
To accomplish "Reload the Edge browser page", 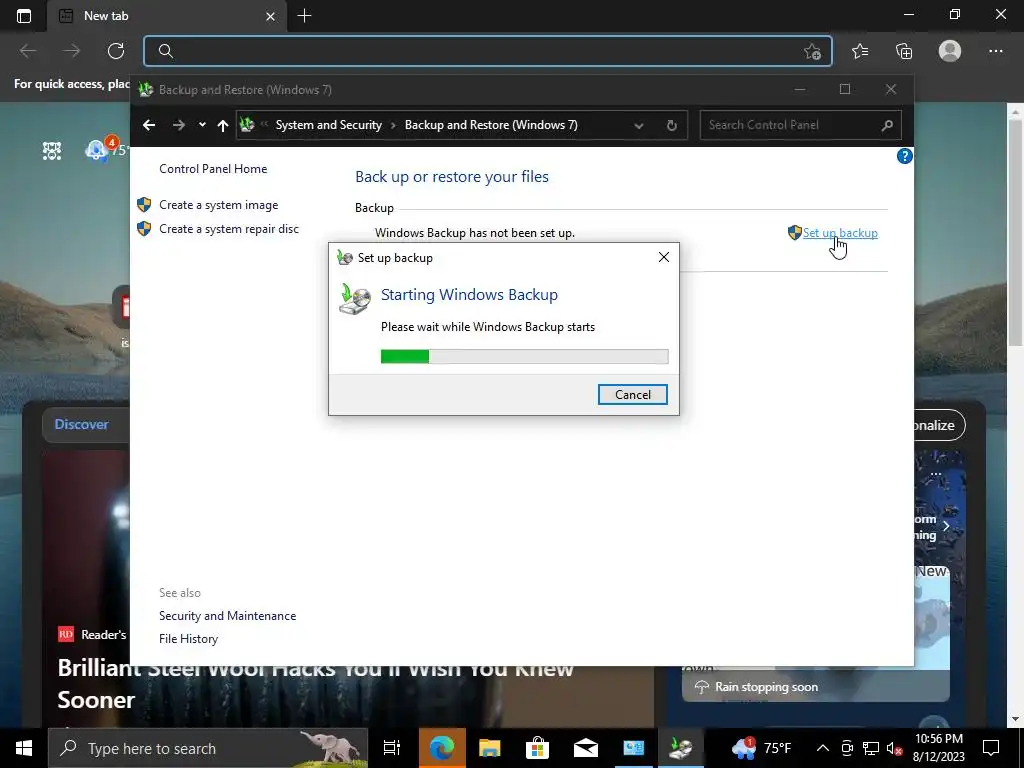I will [x=116, y=51].
